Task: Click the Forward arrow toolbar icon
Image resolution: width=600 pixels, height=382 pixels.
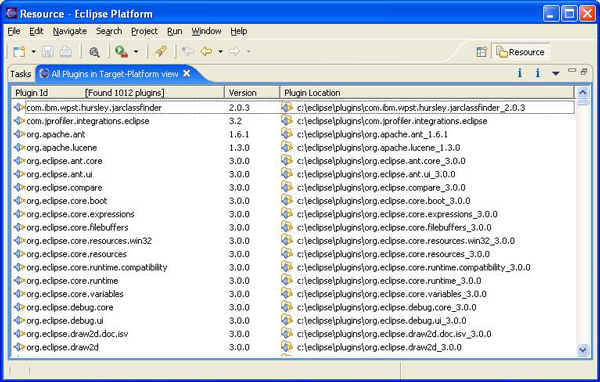Action: click(x=234, y=51)
